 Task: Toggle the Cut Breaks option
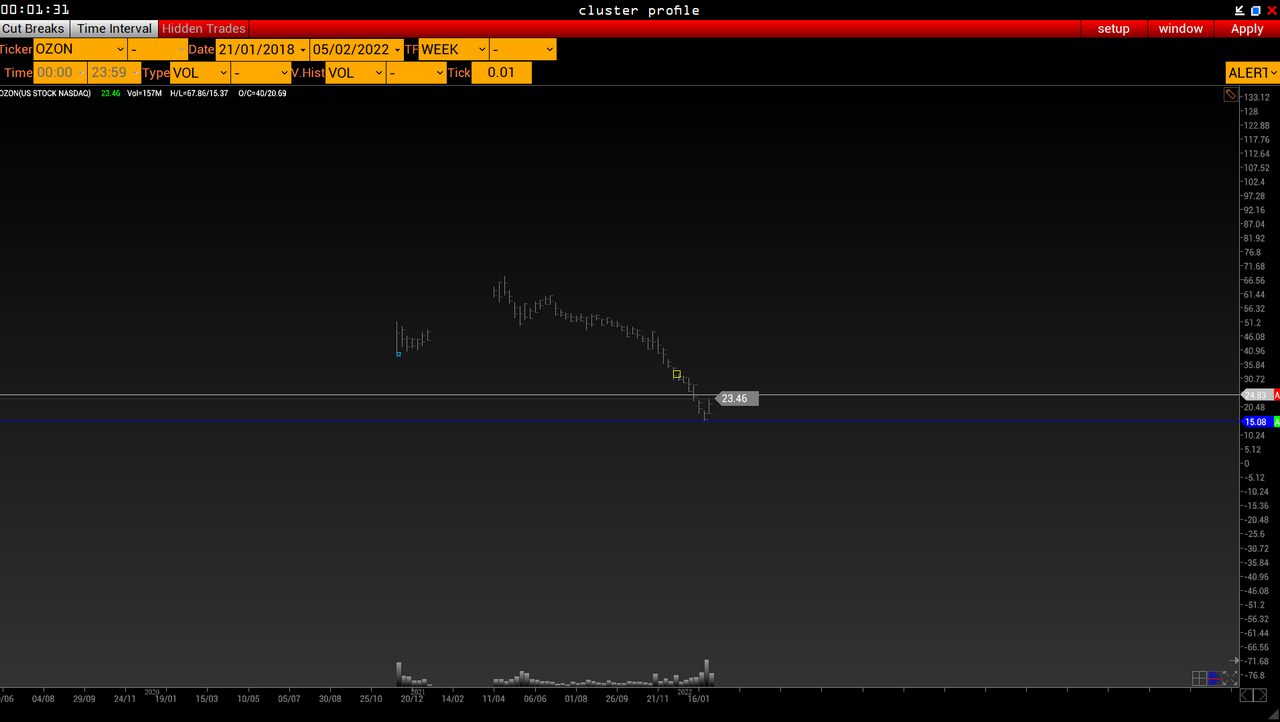point(34,29)
